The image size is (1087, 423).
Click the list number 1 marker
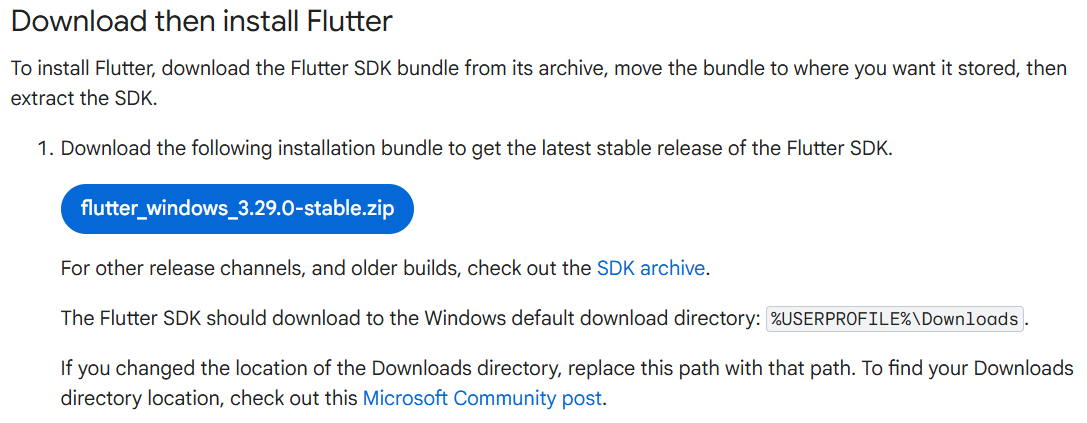[46, 149]
